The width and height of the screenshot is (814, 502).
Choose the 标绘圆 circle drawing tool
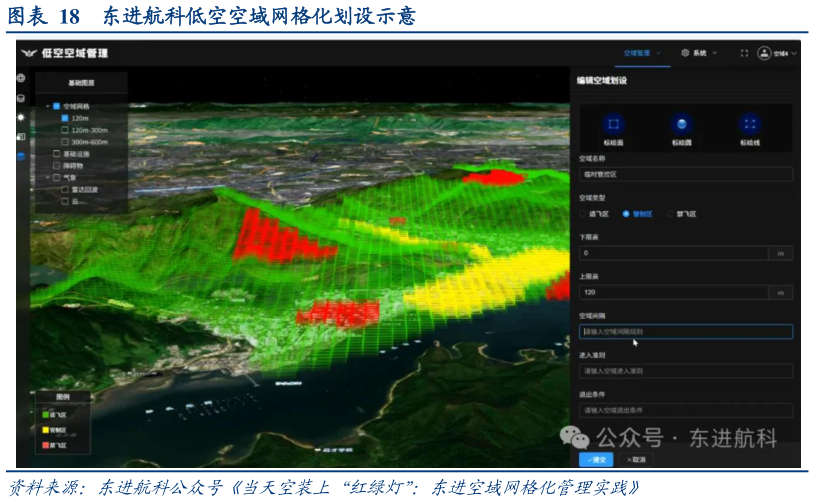[682, 124]
